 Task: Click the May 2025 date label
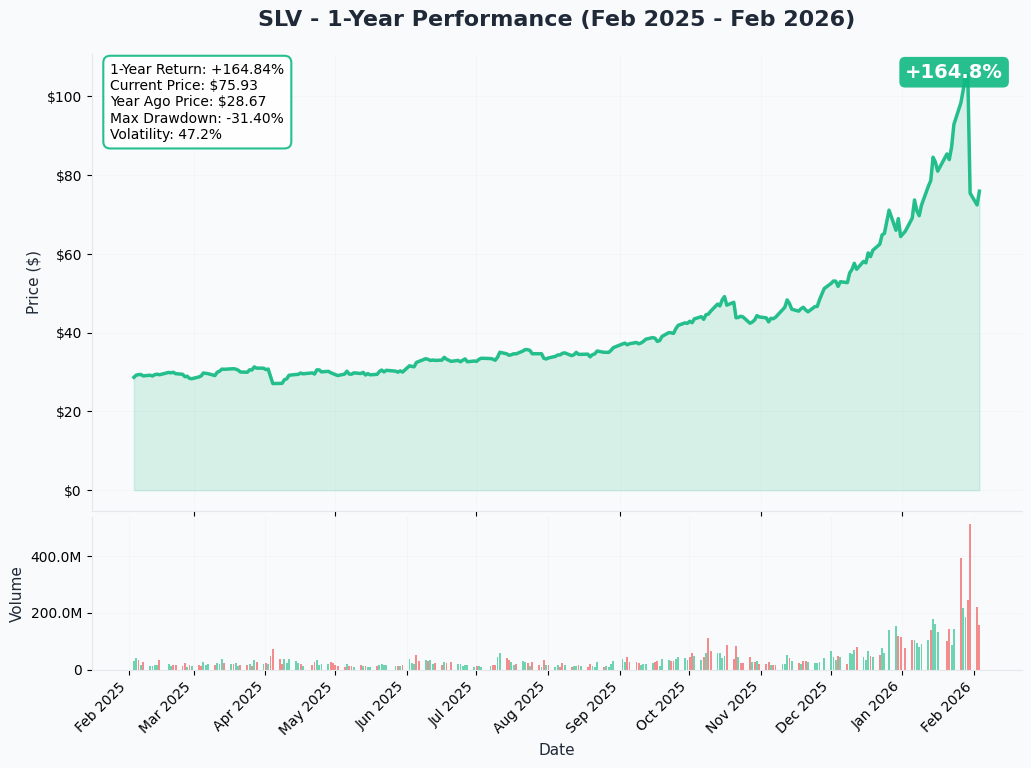[306, 709]
